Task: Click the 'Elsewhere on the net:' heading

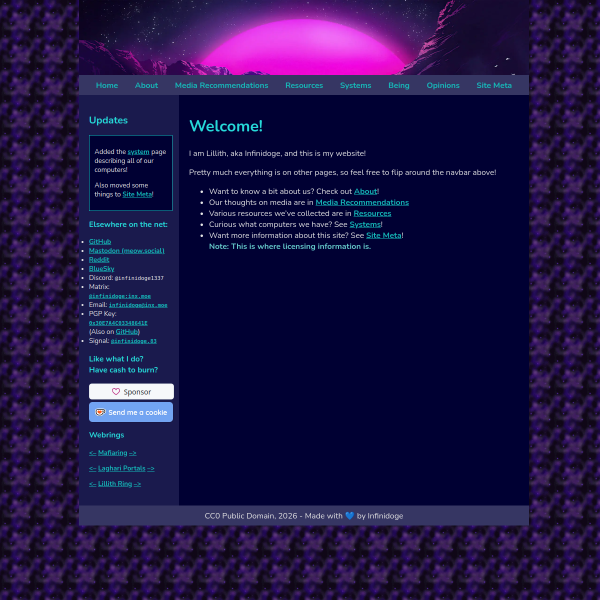Action: click(x=128, y=225)
